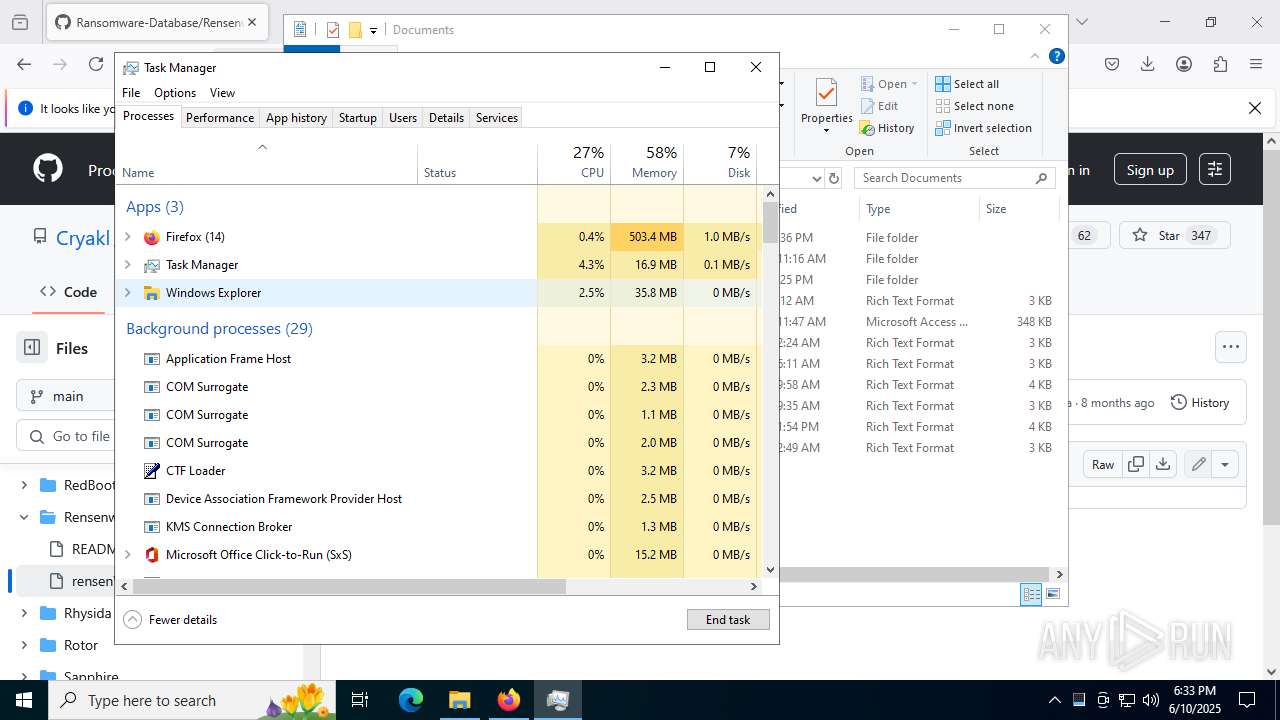1280x720 pixels.
Task: Open the Services tab in Task Manager
Action: [x=497, y=118]
